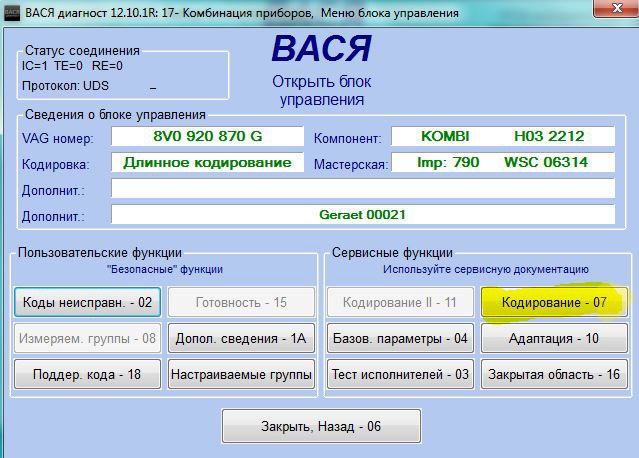Click the empty first Дополнит. field

point(363,188)
